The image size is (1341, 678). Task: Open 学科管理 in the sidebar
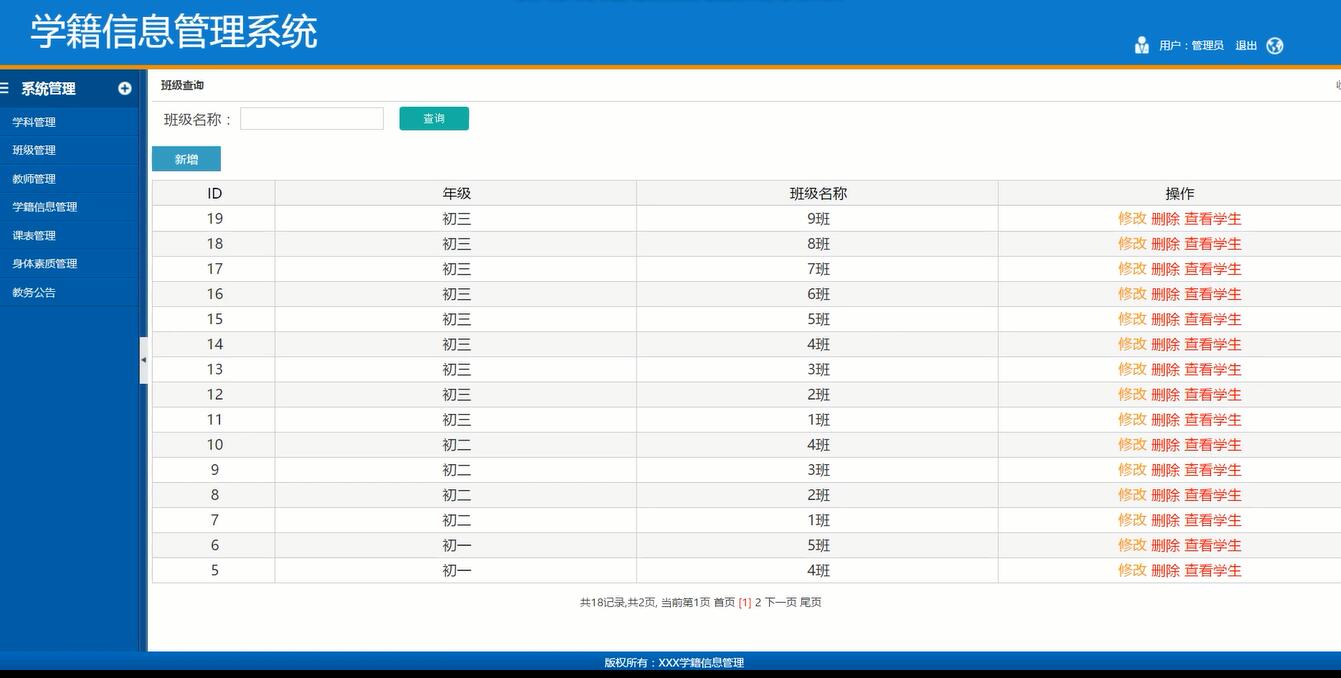click(34, 122)
